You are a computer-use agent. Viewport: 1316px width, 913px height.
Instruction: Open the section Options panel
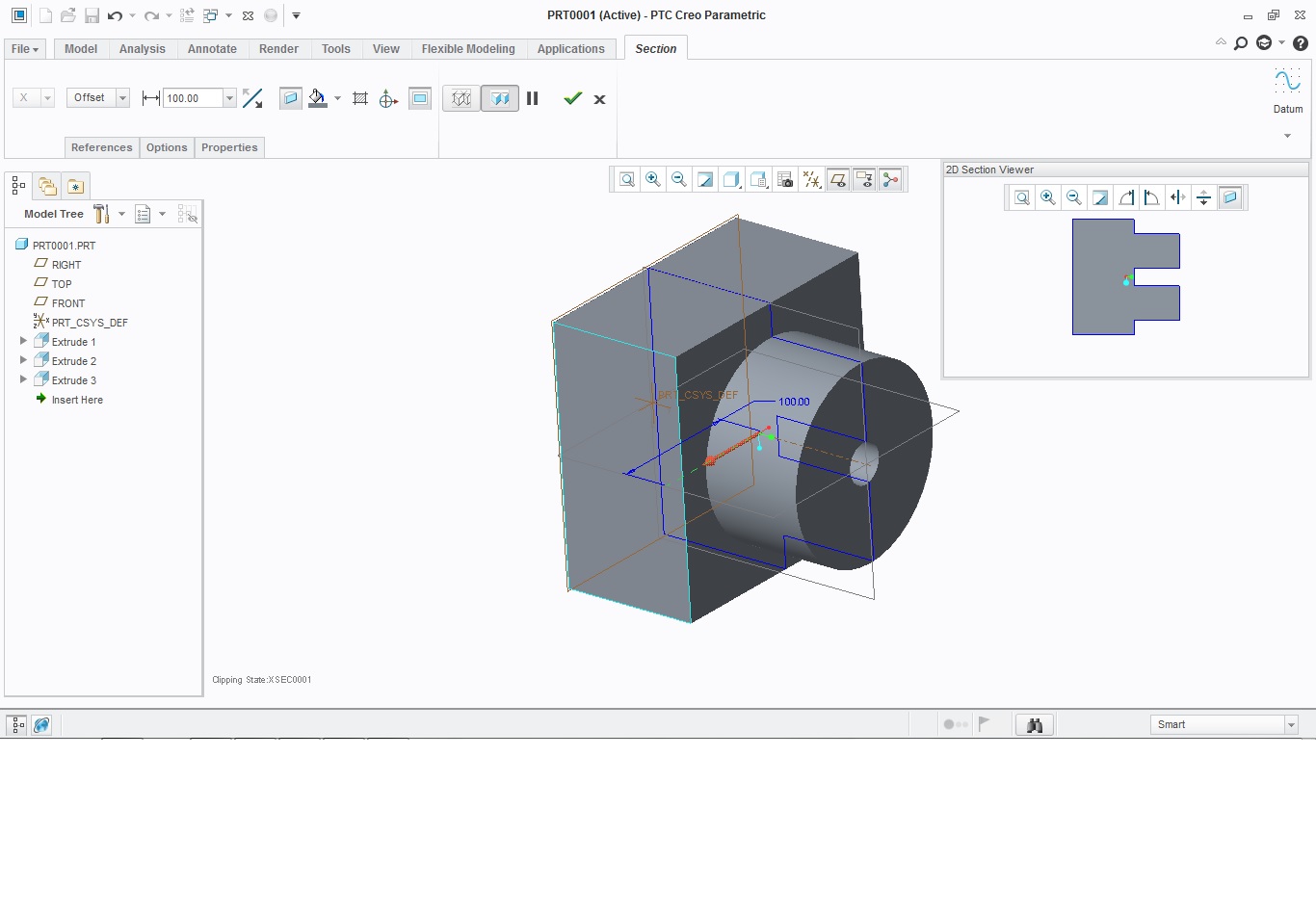pyautogui.click(x=167, y=147)
